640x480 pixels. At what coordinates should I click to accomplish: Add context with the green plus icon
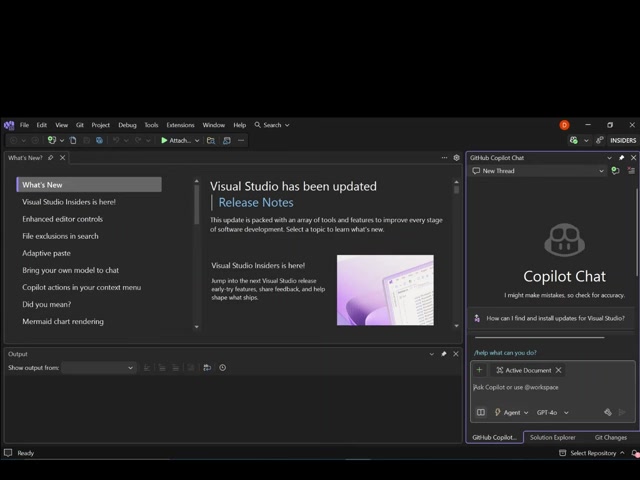[x=479, y=370]
